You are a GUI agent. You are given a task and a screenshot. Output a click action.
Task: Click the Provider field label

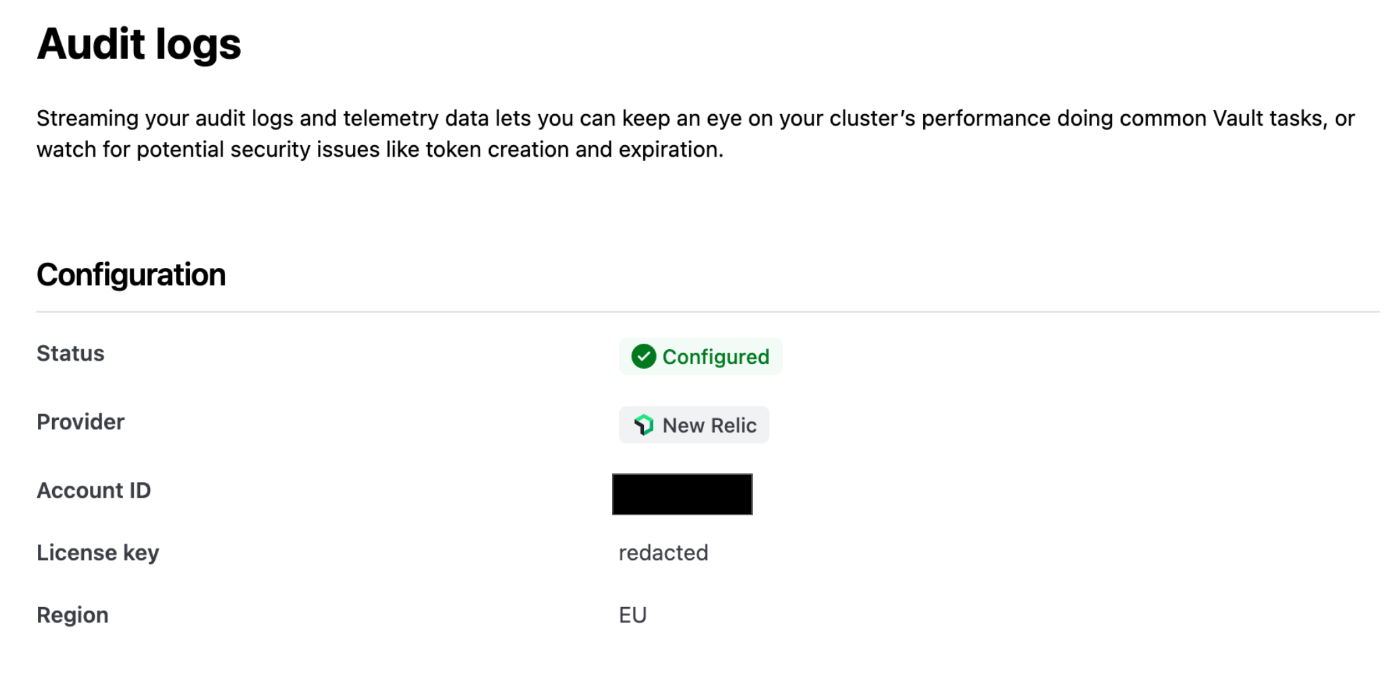pyautogui.click(x=80, y=422)
